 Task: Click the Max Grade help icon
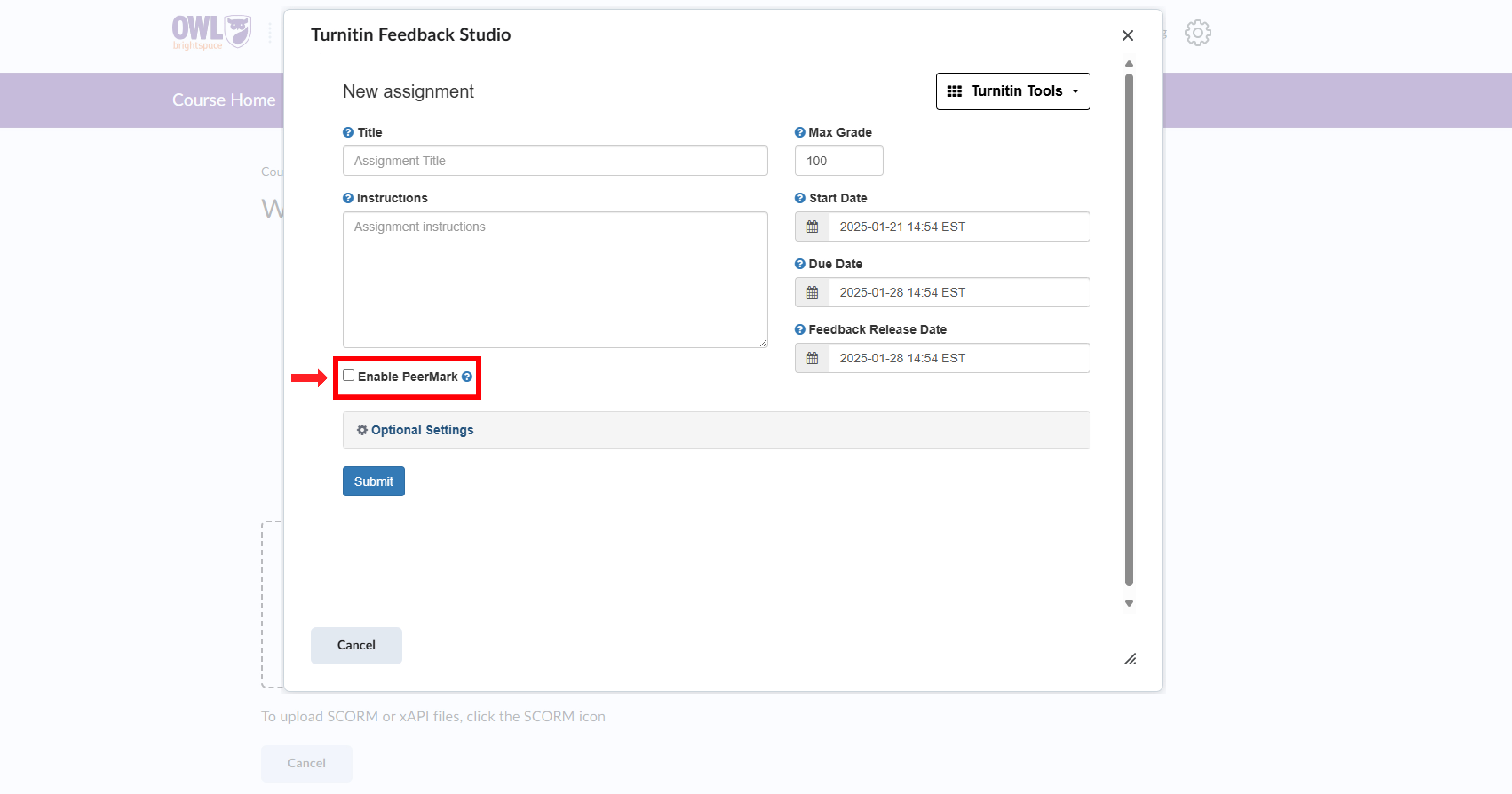[x=800, y=132]
